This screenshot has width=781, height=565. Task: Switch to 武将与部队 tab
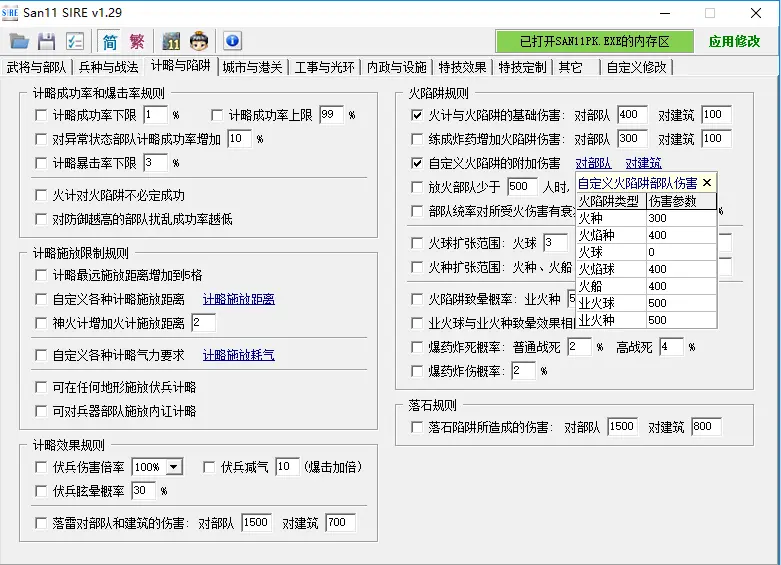tap(36, 67)
